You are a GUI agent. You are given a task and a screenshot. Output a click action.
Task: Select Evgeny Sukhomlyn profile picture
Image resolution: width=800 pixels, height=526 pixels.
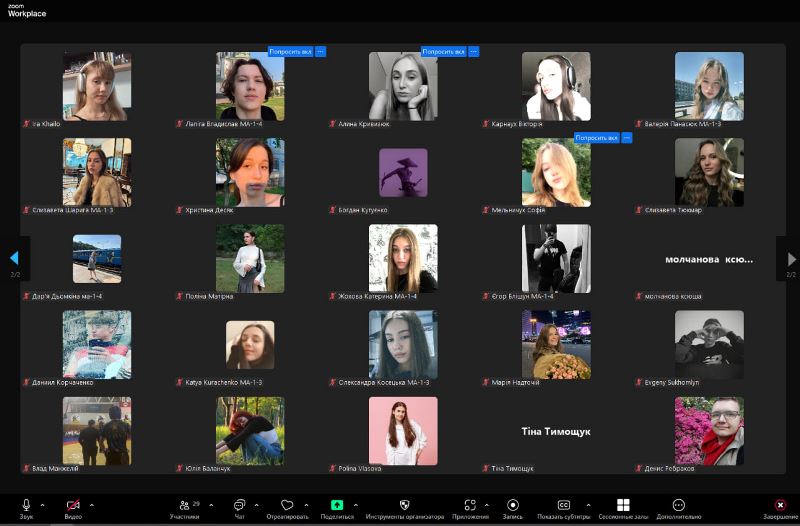[709, 345]
